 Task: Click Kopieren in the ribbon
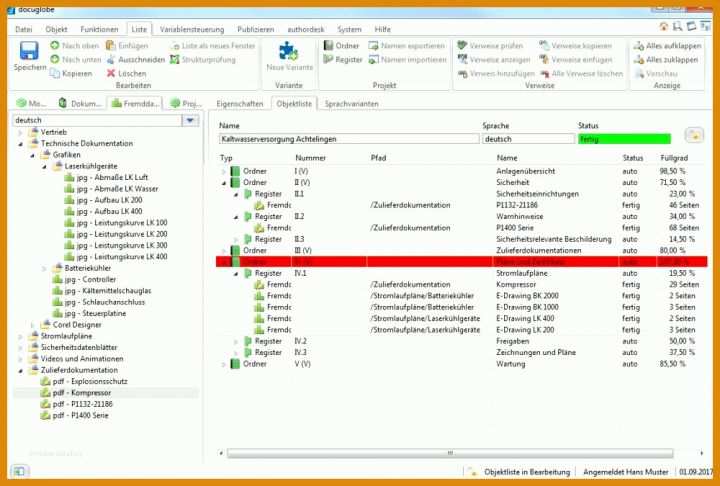pos(71,73)
